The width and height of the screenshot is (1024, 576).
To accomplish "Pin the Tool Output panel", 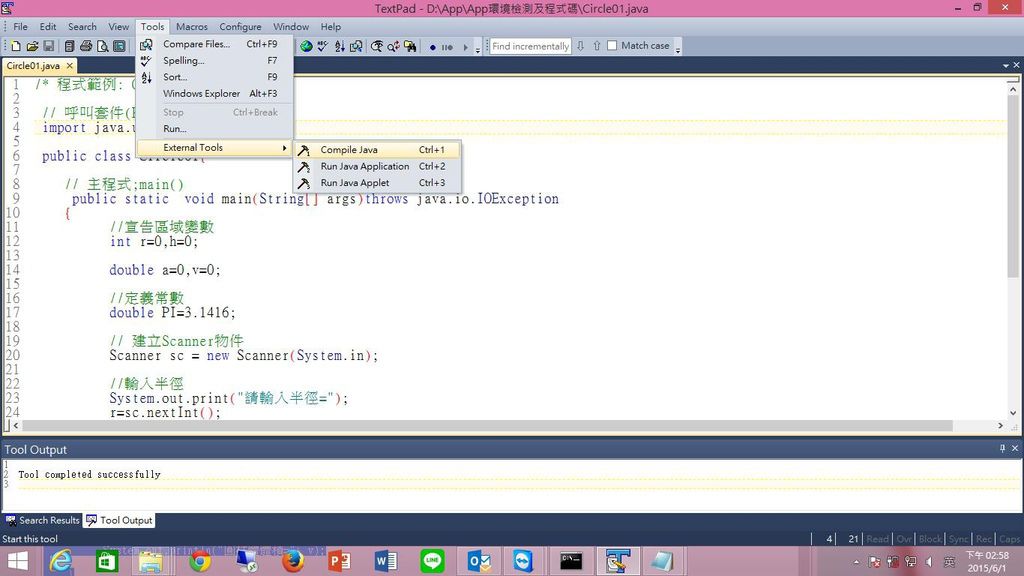I will pyautogui.click(x=1002, y=449).
